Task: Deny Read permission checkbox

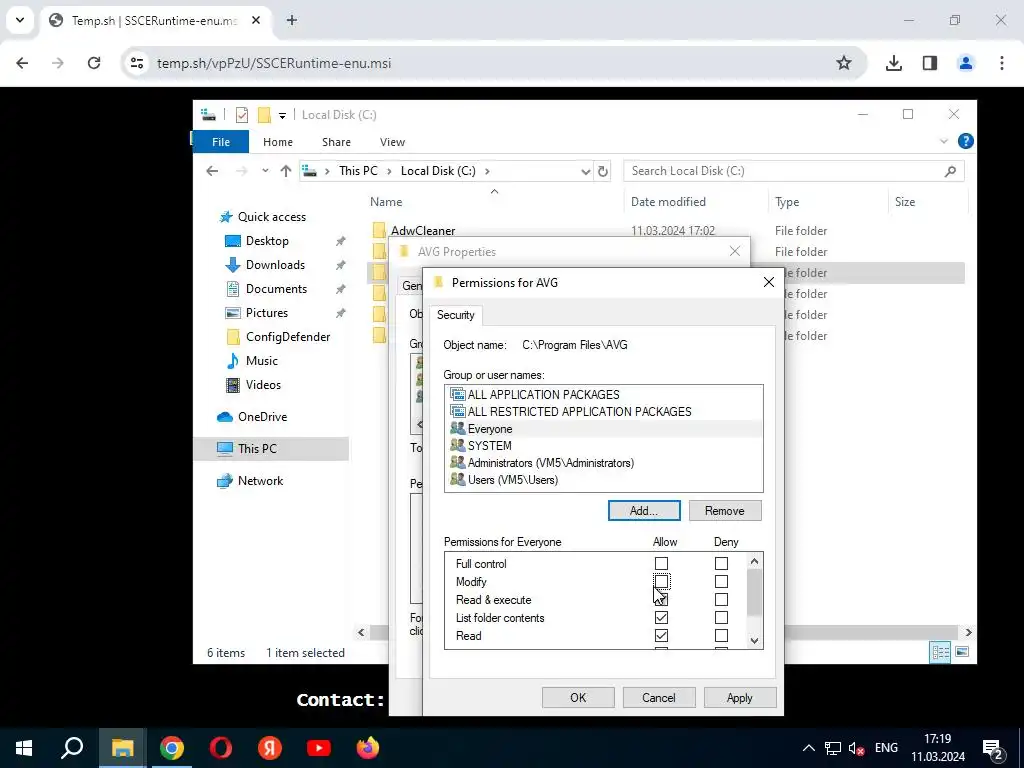Action: point(721,635)
